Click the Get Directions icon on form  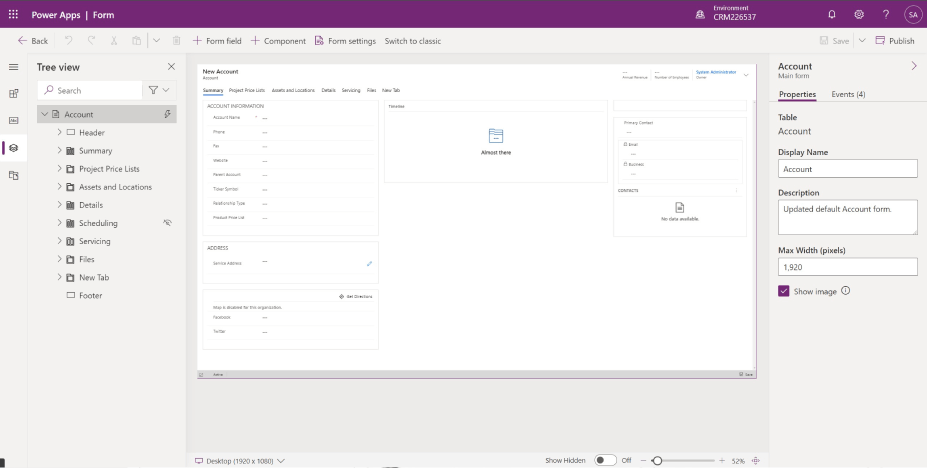(x=341, y=296)
